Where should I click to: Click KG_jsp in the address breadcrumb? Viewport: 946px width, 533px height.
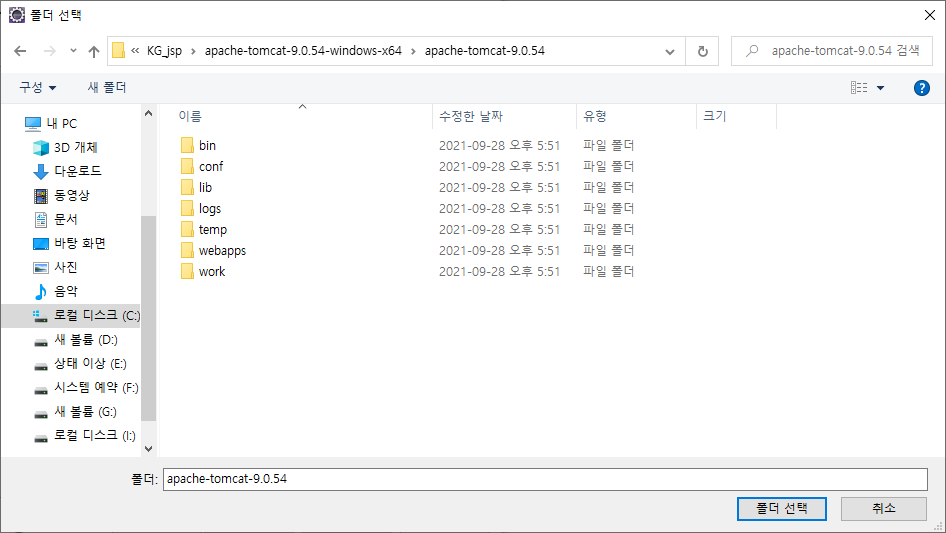click(164, 51)
